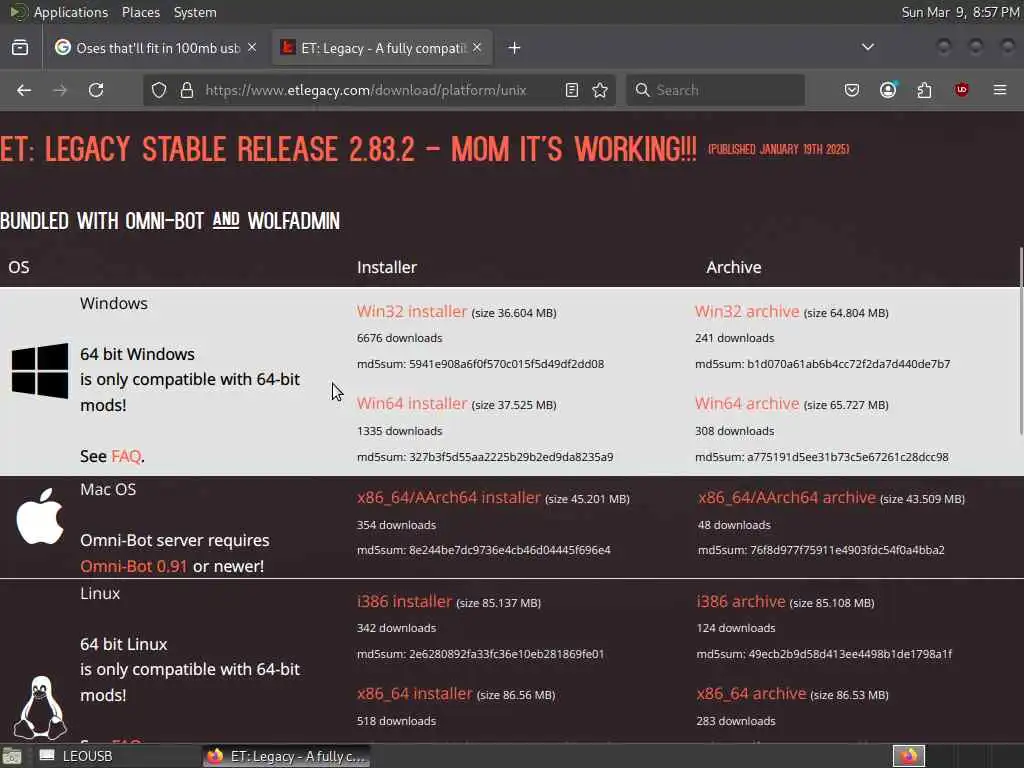Bookmark this page with the star
Viewport: 1024px width, 768px height.
600,90
